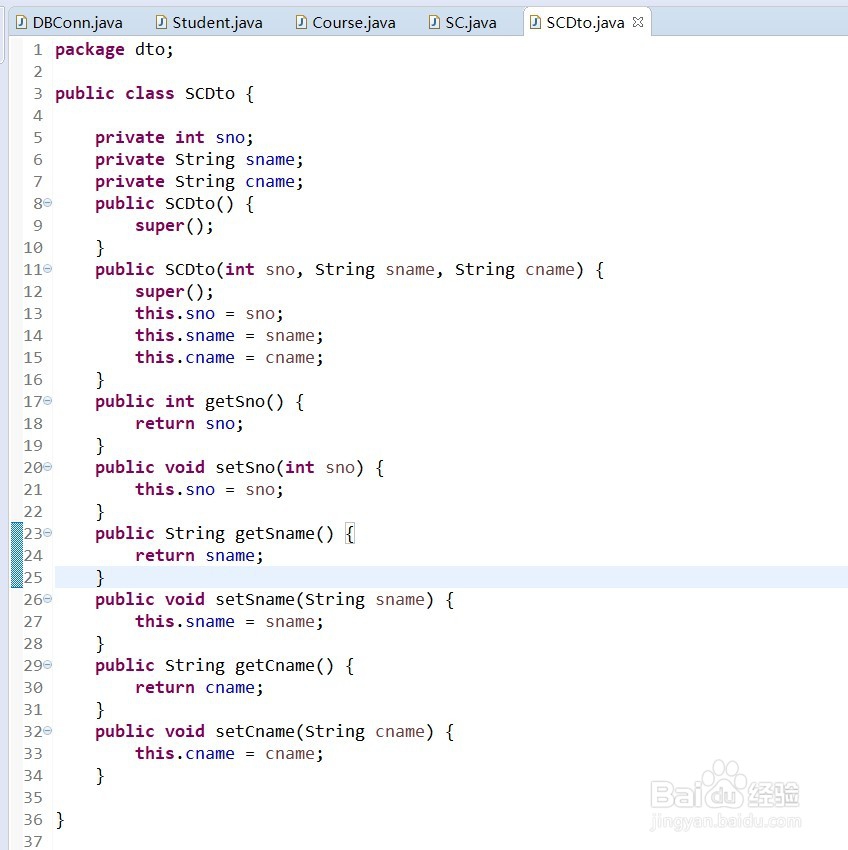Click the Student.java file icon
This screenshot has width=848, height=850.
pyautogui.click(x=161, y=22)
